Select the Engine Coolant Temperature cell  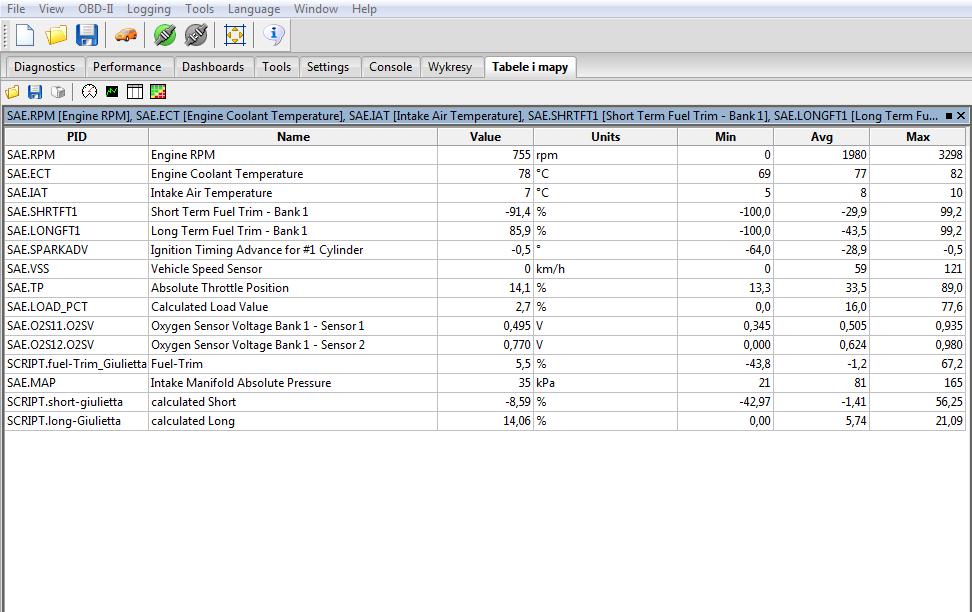tap(293, 174)
